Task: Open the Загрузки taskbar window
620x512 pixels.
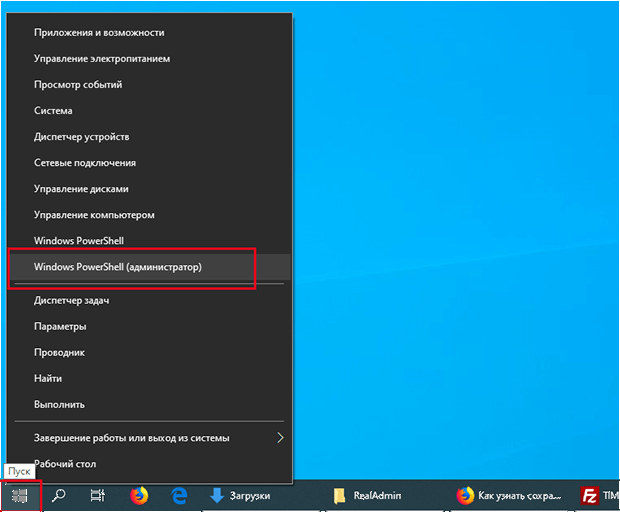Action: [240, 495]
